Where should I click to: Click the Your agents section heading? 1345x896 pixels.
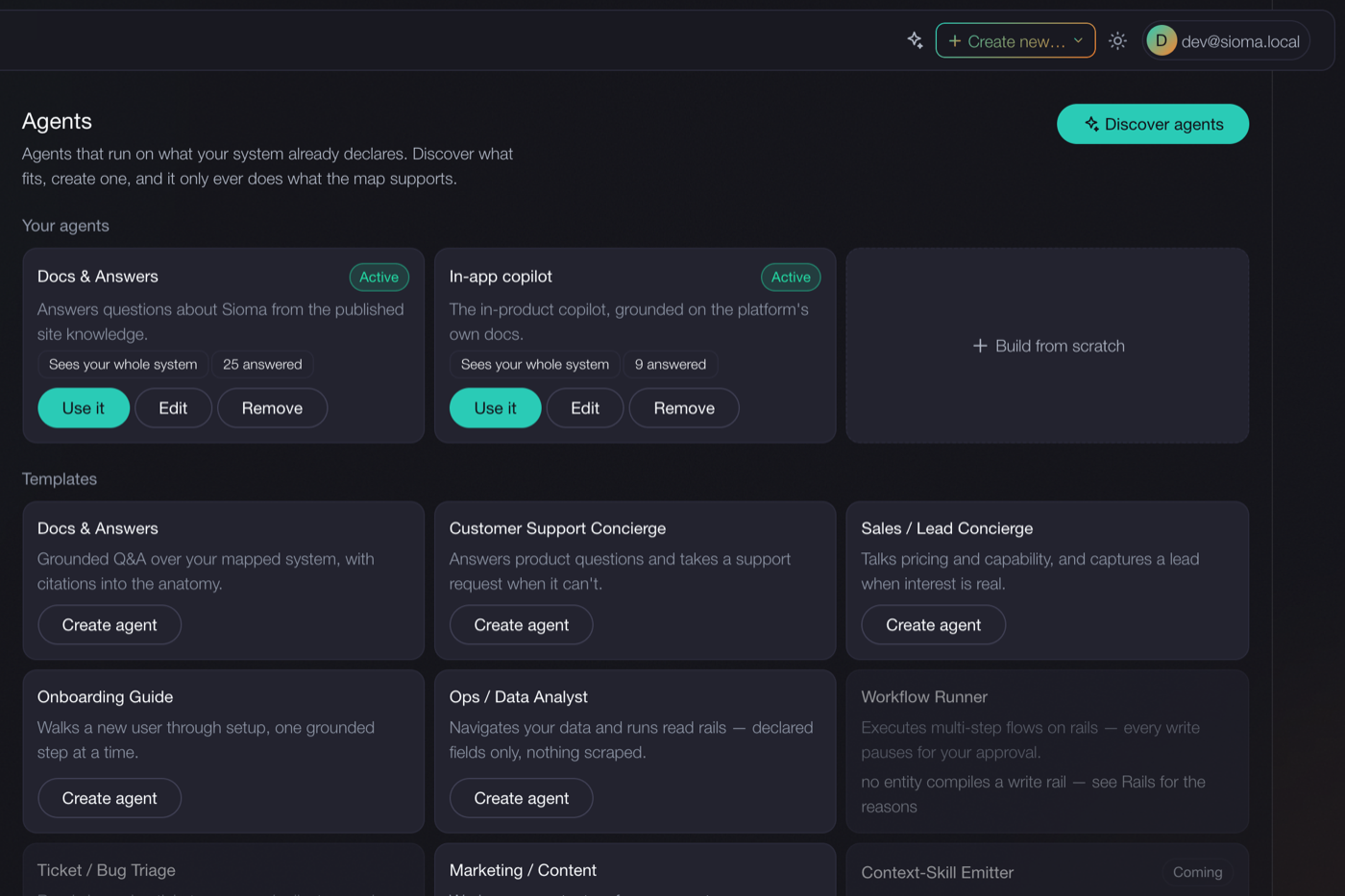(x=65, y=226)
